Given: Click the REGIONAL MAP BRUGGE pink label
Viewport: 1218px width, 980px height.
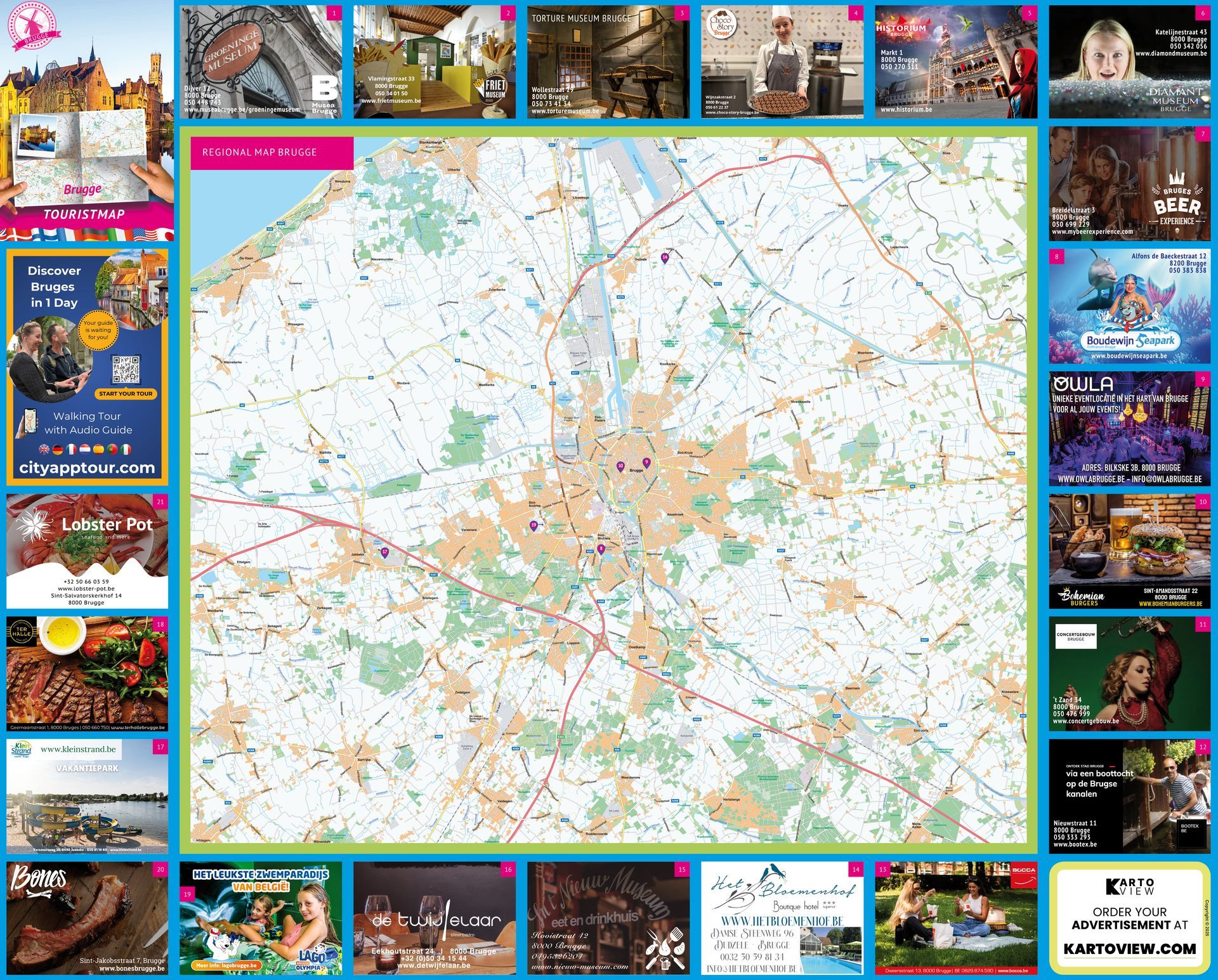Looking at the screenshot, I should (x=272, y=152).
